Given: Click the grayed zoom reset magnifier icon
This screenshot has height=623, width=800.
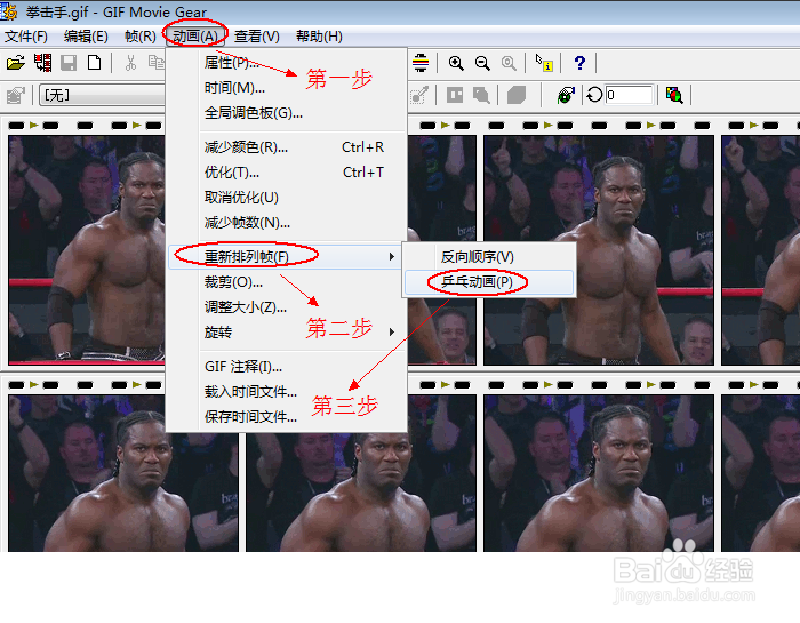Looking at the screenshot, I should pyautogui.click(x=509, y=63).
